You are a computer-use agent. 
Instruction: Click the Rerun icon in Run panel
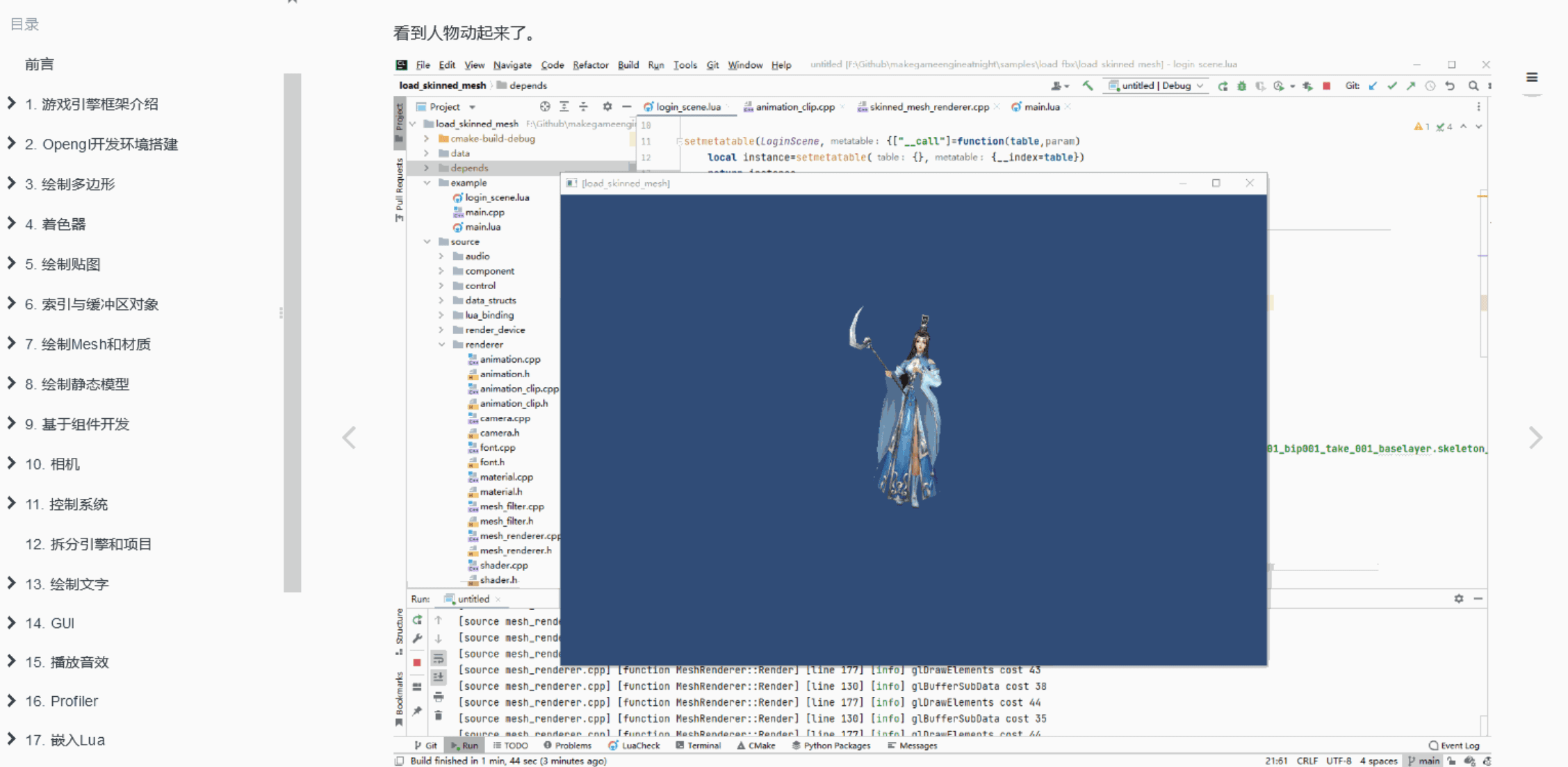point(417,620)
